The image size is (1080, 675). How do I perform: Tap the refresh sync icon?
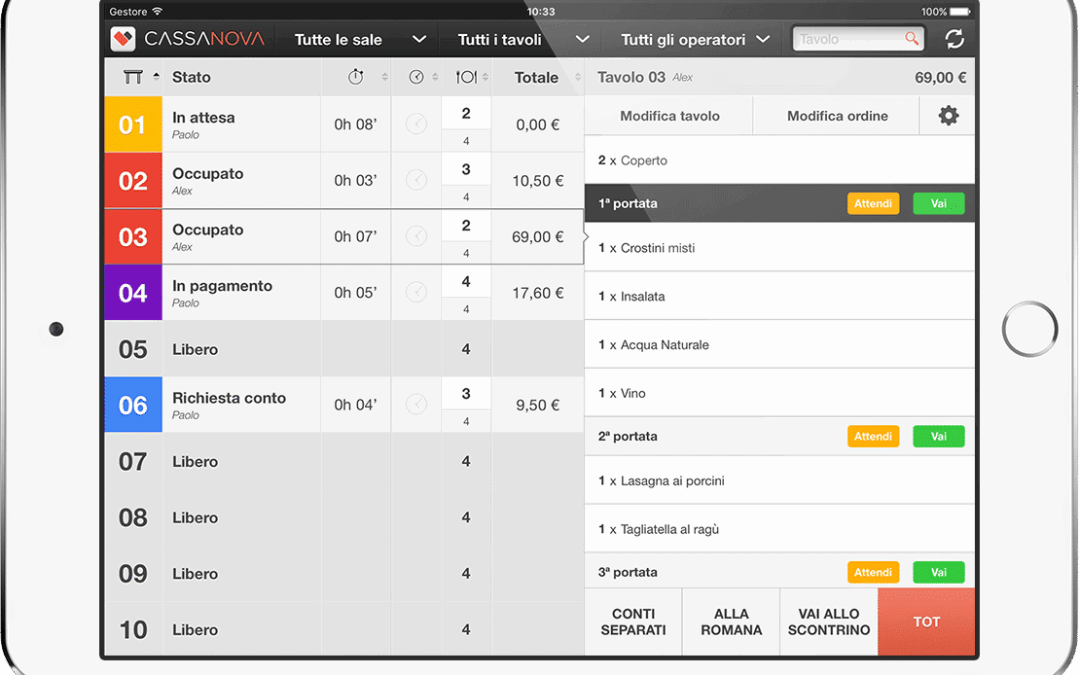click(954, 39)
